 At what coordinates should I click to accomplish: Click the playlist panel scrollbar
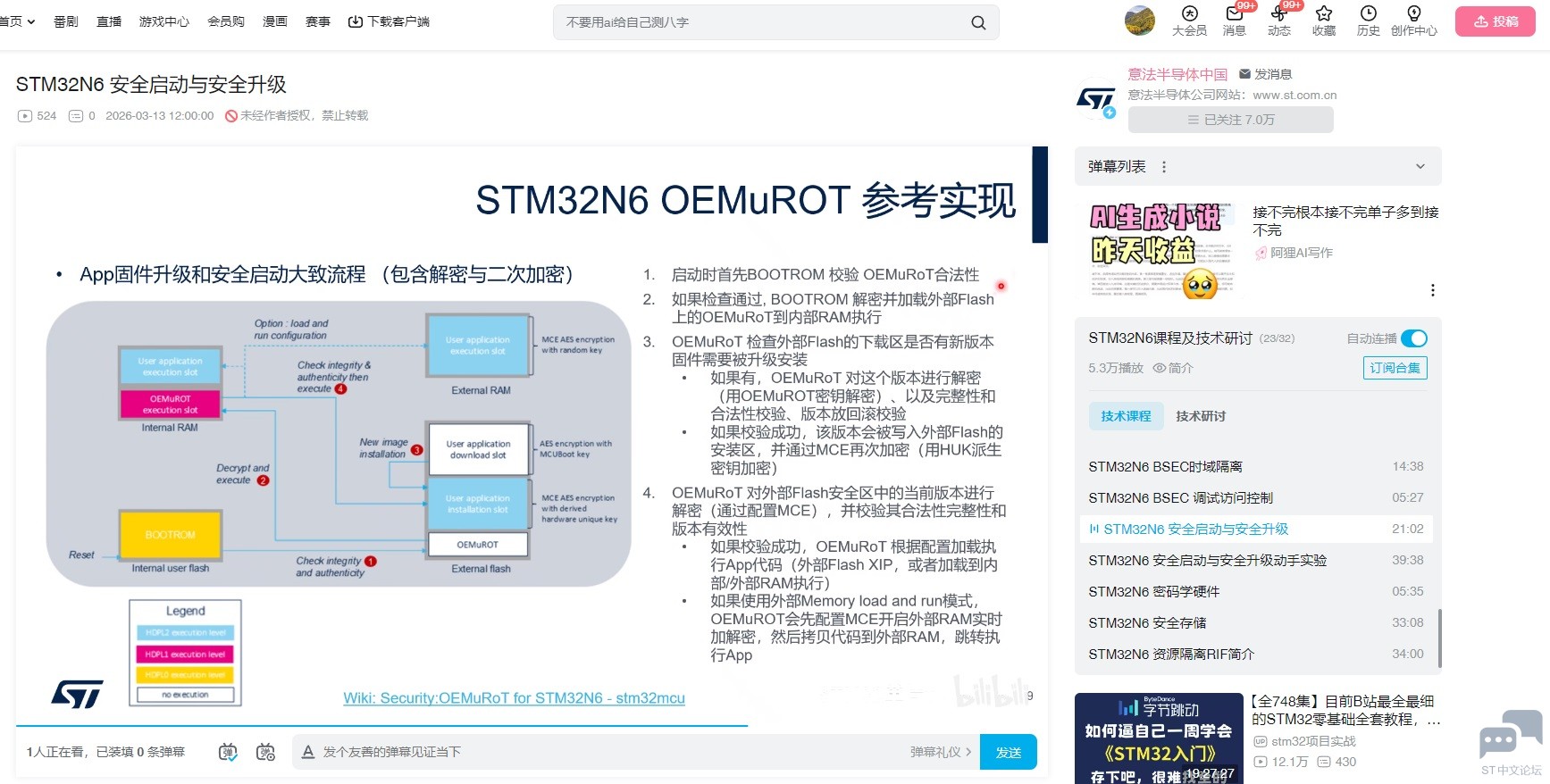1438,639
